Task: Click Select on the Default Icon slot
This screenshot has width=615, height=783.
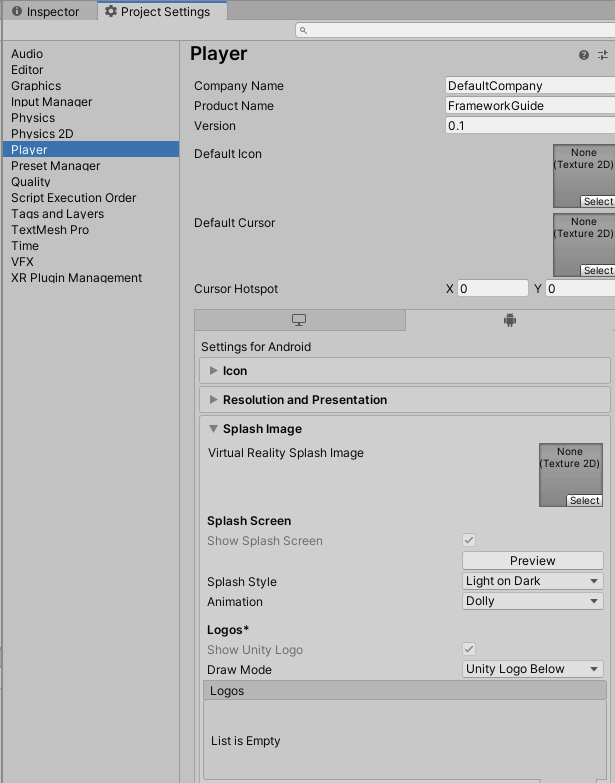Action: click(598, 201)
